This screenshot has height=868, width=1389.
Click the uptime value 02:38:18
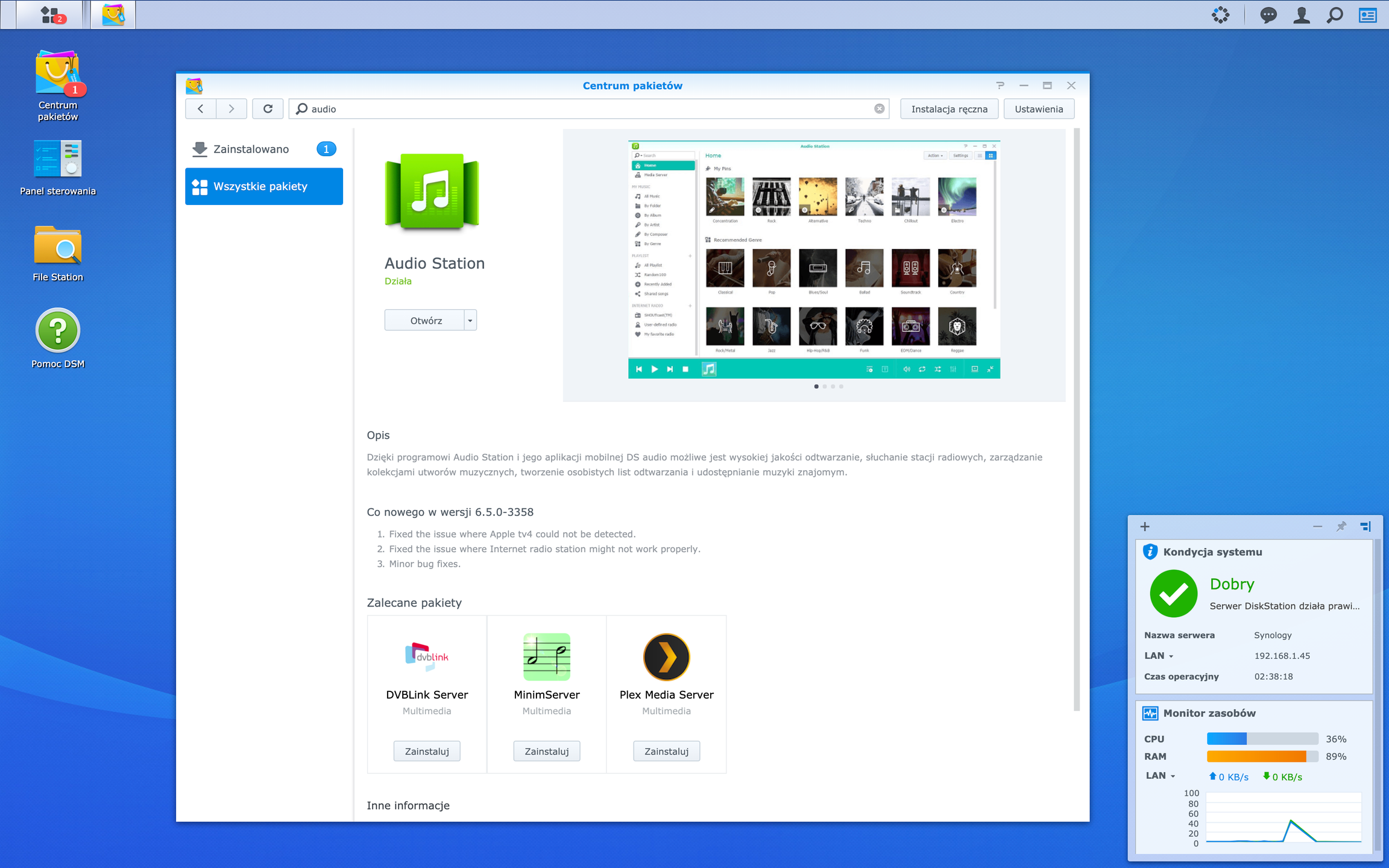click(x=1274, y=676)
